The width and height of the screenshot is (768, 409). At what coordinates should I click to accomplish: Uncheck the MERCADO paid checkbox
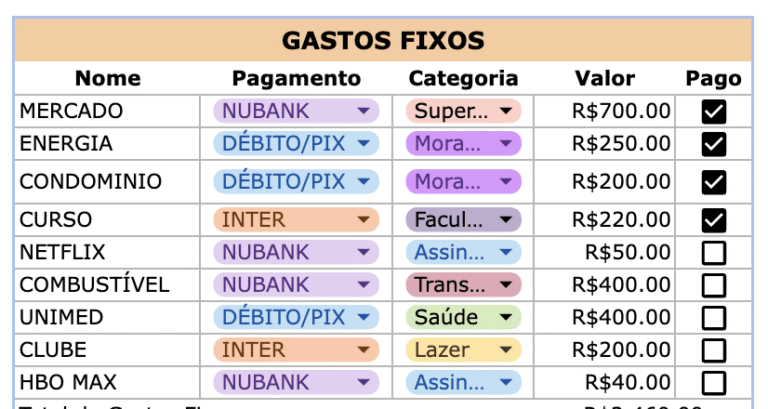click(x=713, y=112)
